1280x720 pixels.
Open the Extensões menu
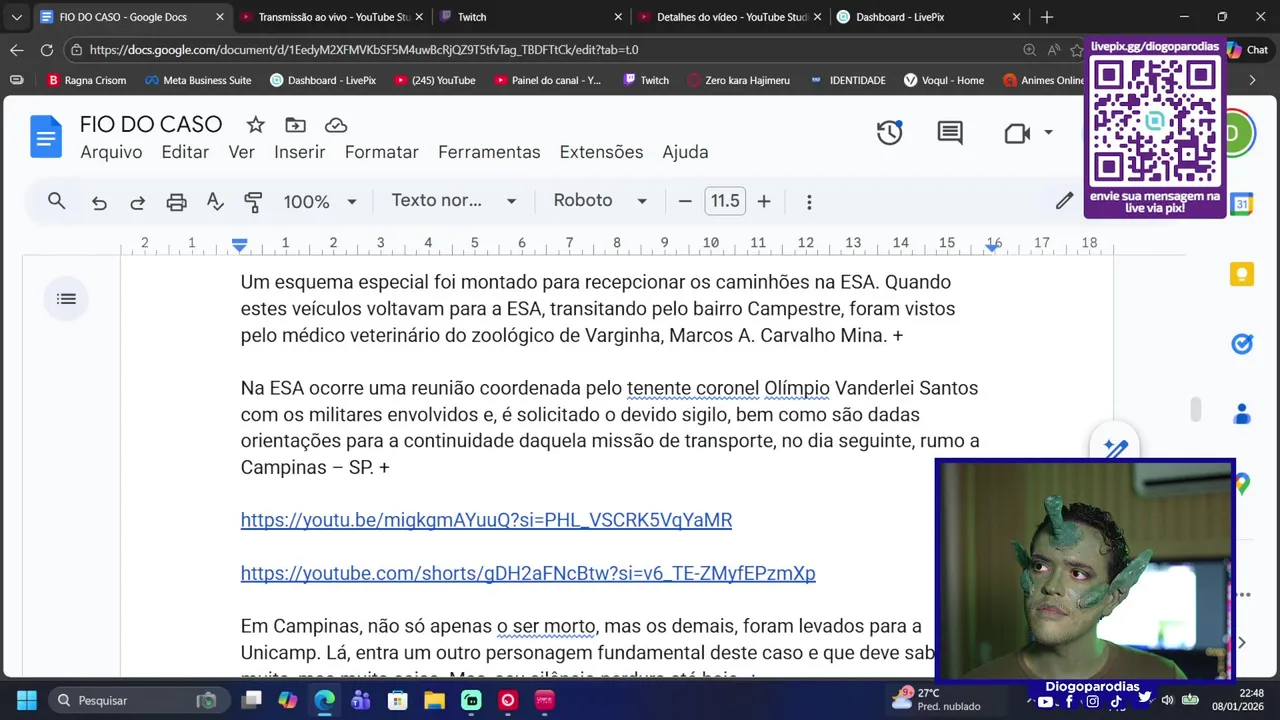[x=601, y=152]
